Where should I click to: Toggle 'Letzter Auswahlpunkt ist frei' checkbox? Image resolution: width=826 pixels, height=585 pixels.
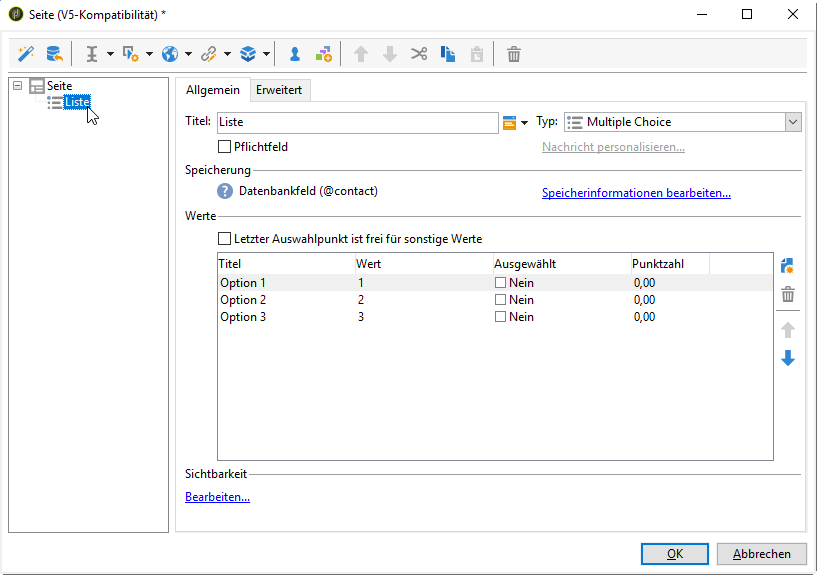click(224, 239)
